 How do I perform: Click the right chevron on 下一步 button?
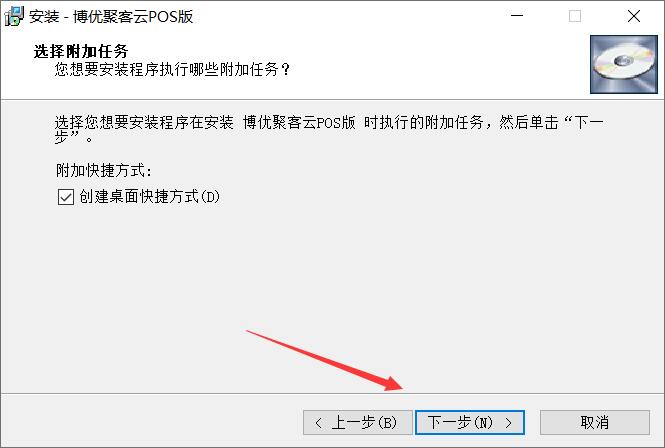pos(509,423)
